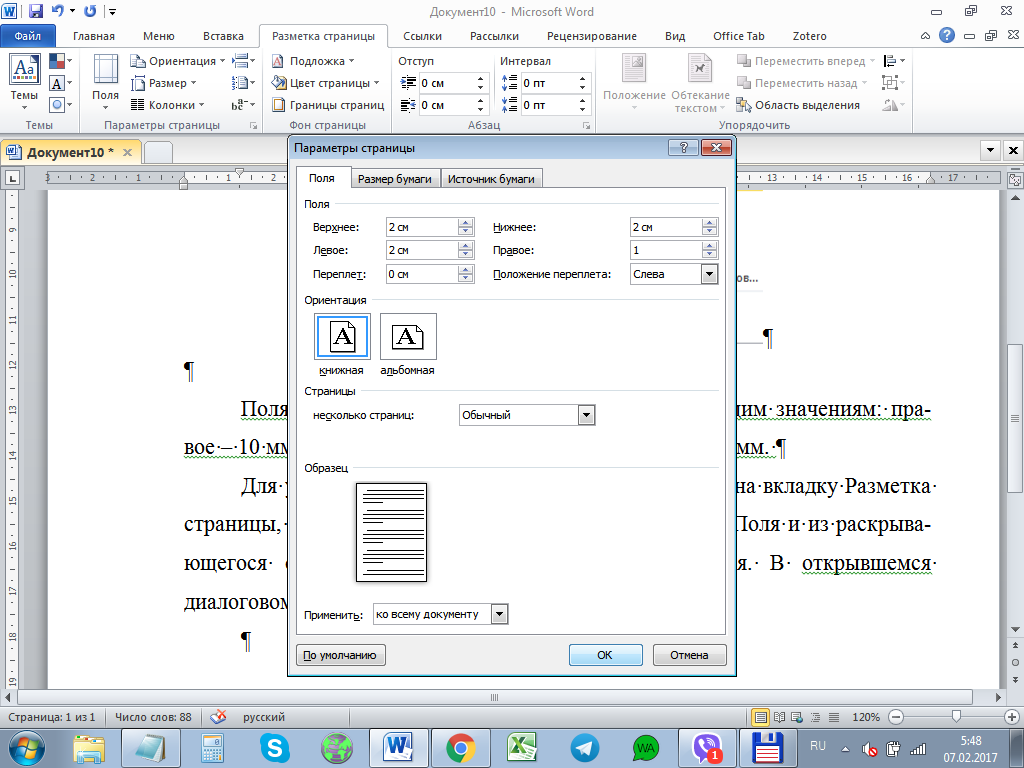
Task: Open Chrome from the taskbar
Action: point(461,748)
